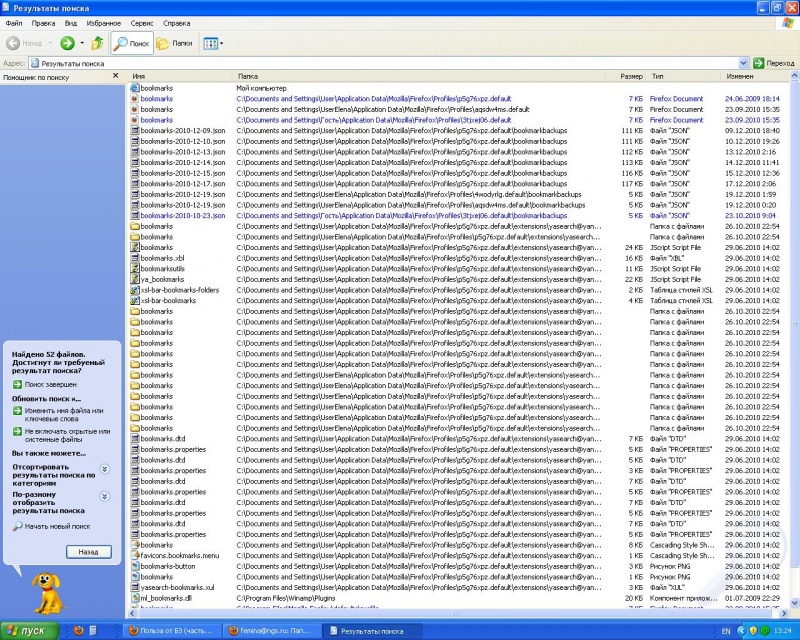Viewport: 800px width, 640px height.
Task: Click the bookmarks-2010-12-09.json file icon
Action: tap(135, 130)
